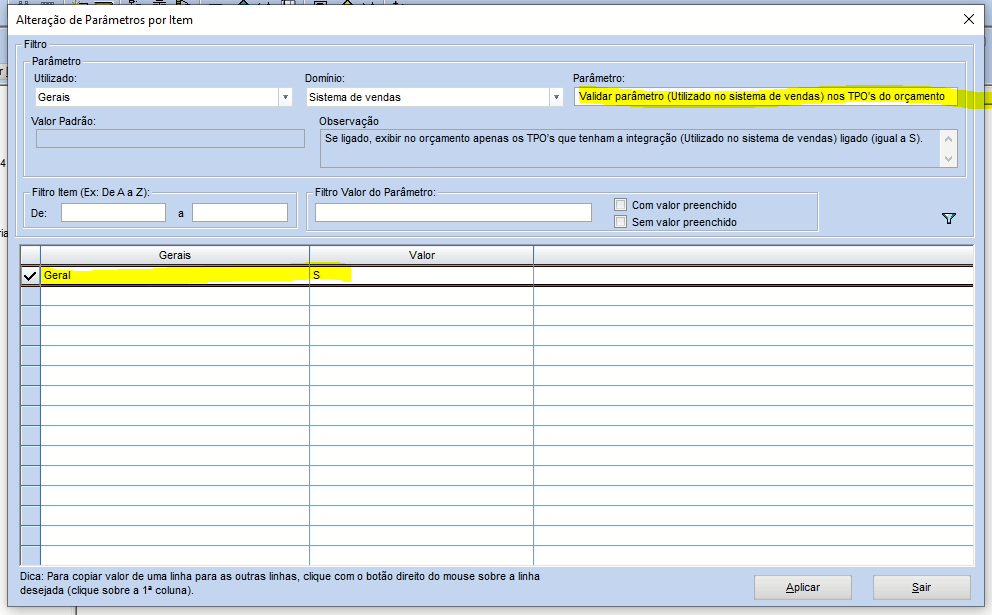The image size is (992, 615).
Task: Check the Sem valor preenchido option
Action: pyautogui.click(x=621, y=222)
